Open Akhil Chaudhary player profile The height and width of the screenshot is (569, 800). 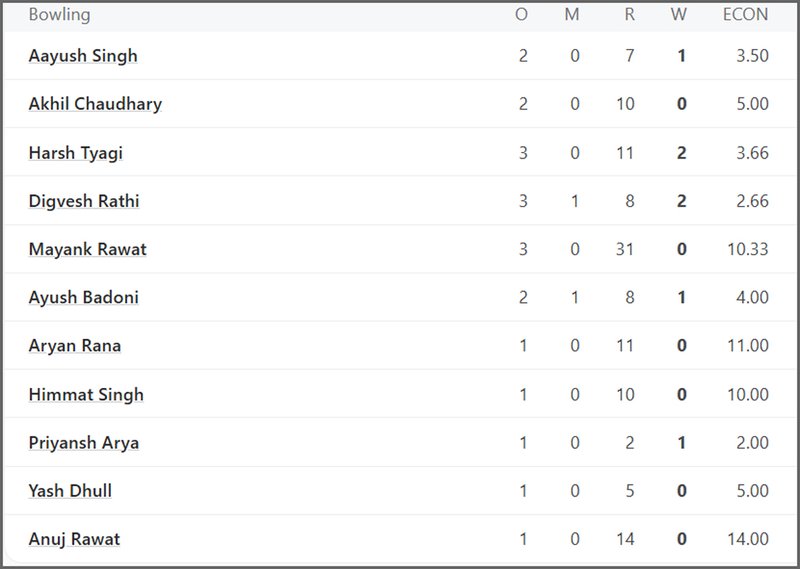pos(95,104)
